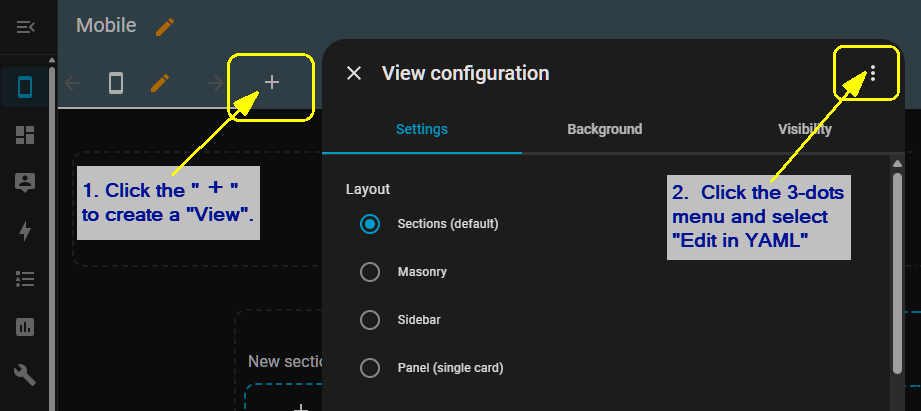Open the History bar chart icon
921x411 pixels.
pos(25,327)
